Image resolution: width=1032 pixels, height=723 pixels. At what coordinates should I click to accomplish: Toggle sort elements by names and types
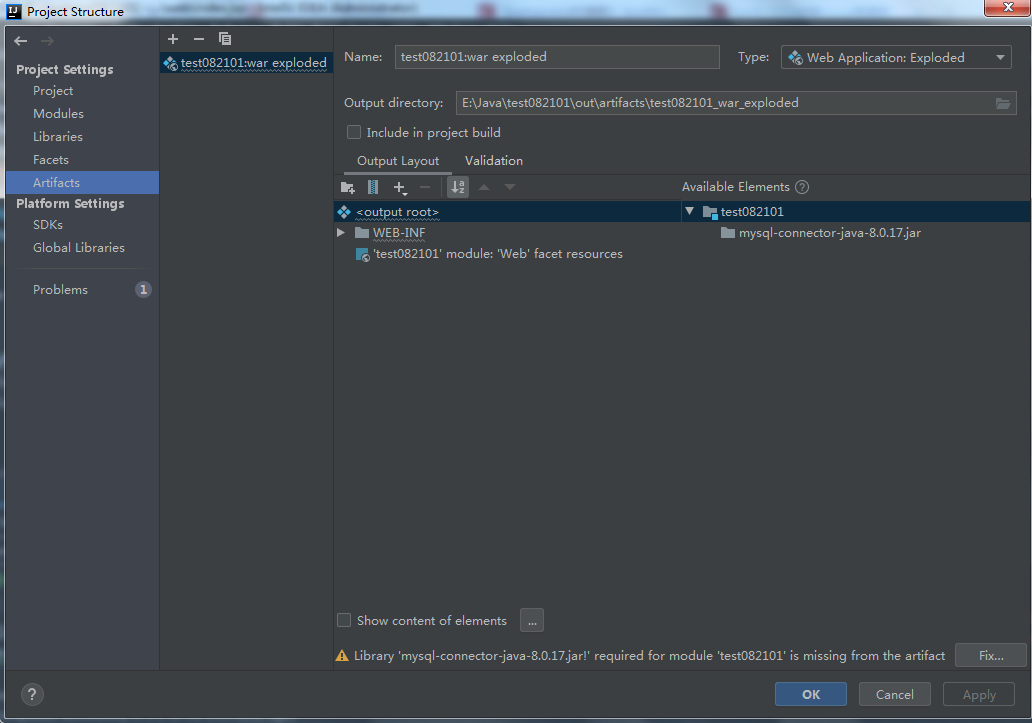[x=458, y=187]
